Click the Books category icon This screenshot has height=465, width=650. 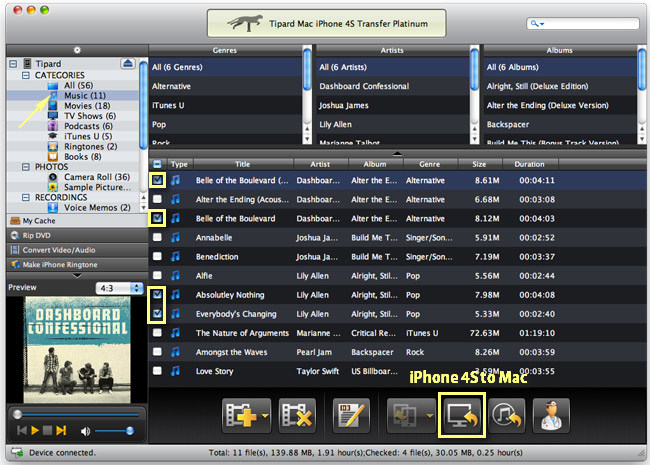point(53,157)
